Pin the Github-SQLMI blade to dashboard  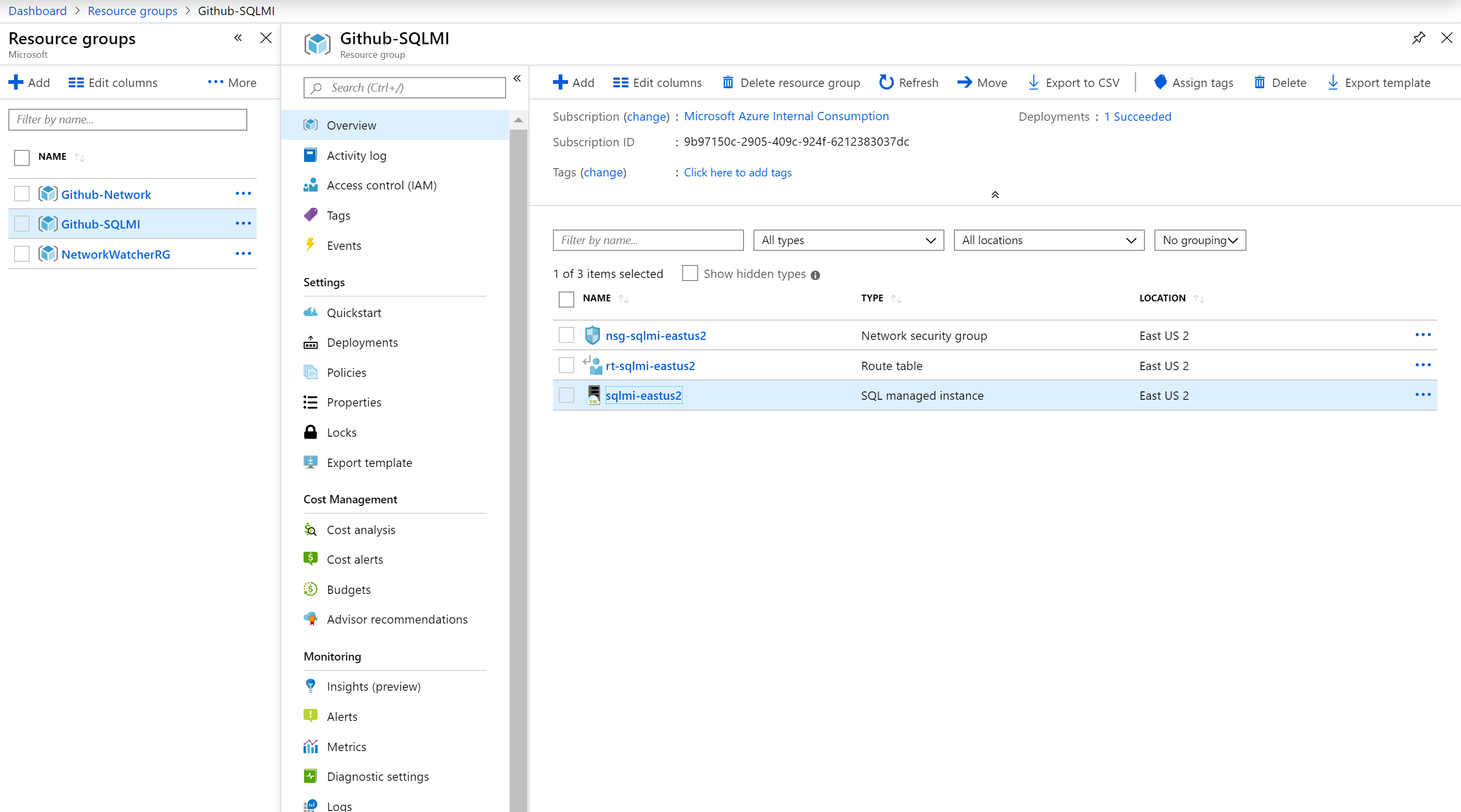(x=1418, y=38)
